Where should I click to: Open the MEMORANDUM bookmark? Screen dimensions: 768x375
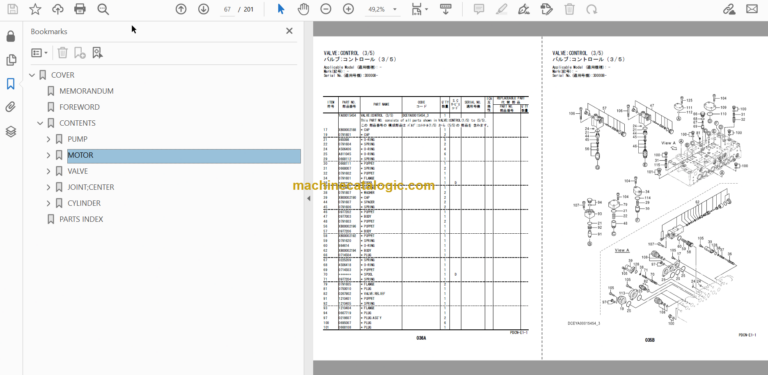click(86, 91)
